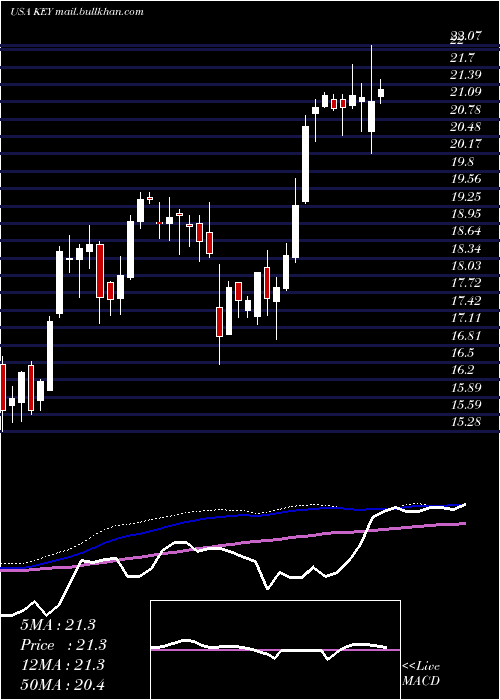This screenshot has width=500, height=700.
Task: Click the MACD inset chart box
Action: point(275,650)
